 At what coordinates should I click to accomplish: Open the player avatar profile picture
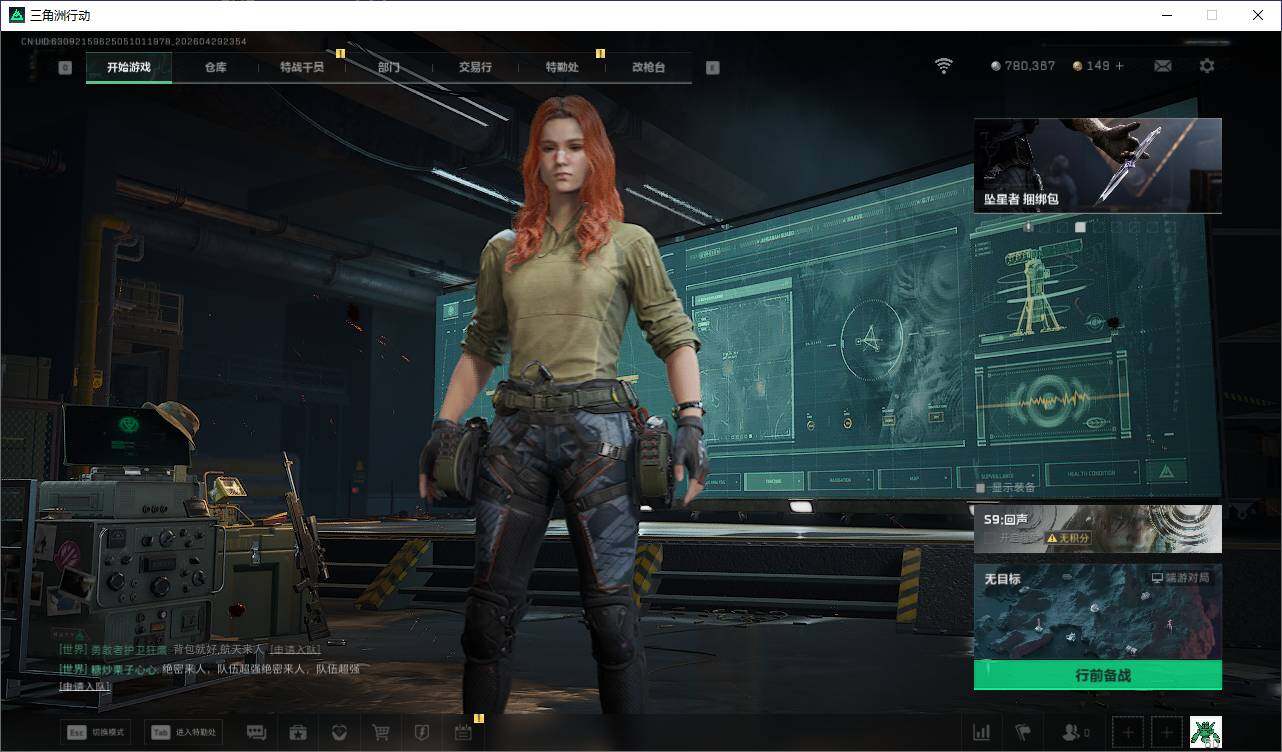(1206, 733)
